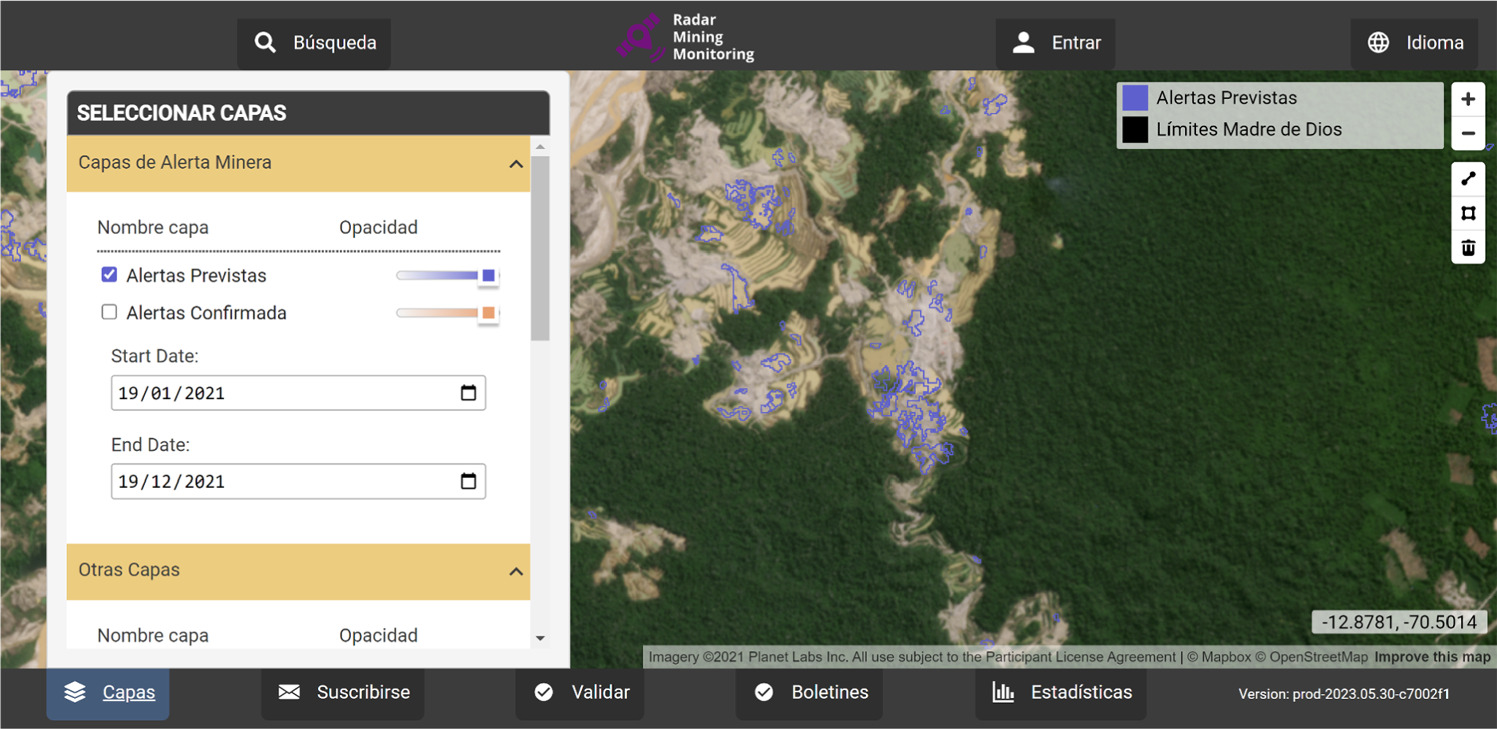Click the bar chart icon for Estadísticas
The width and height of the screenshot is (1497, 729).
(1003, 692)
